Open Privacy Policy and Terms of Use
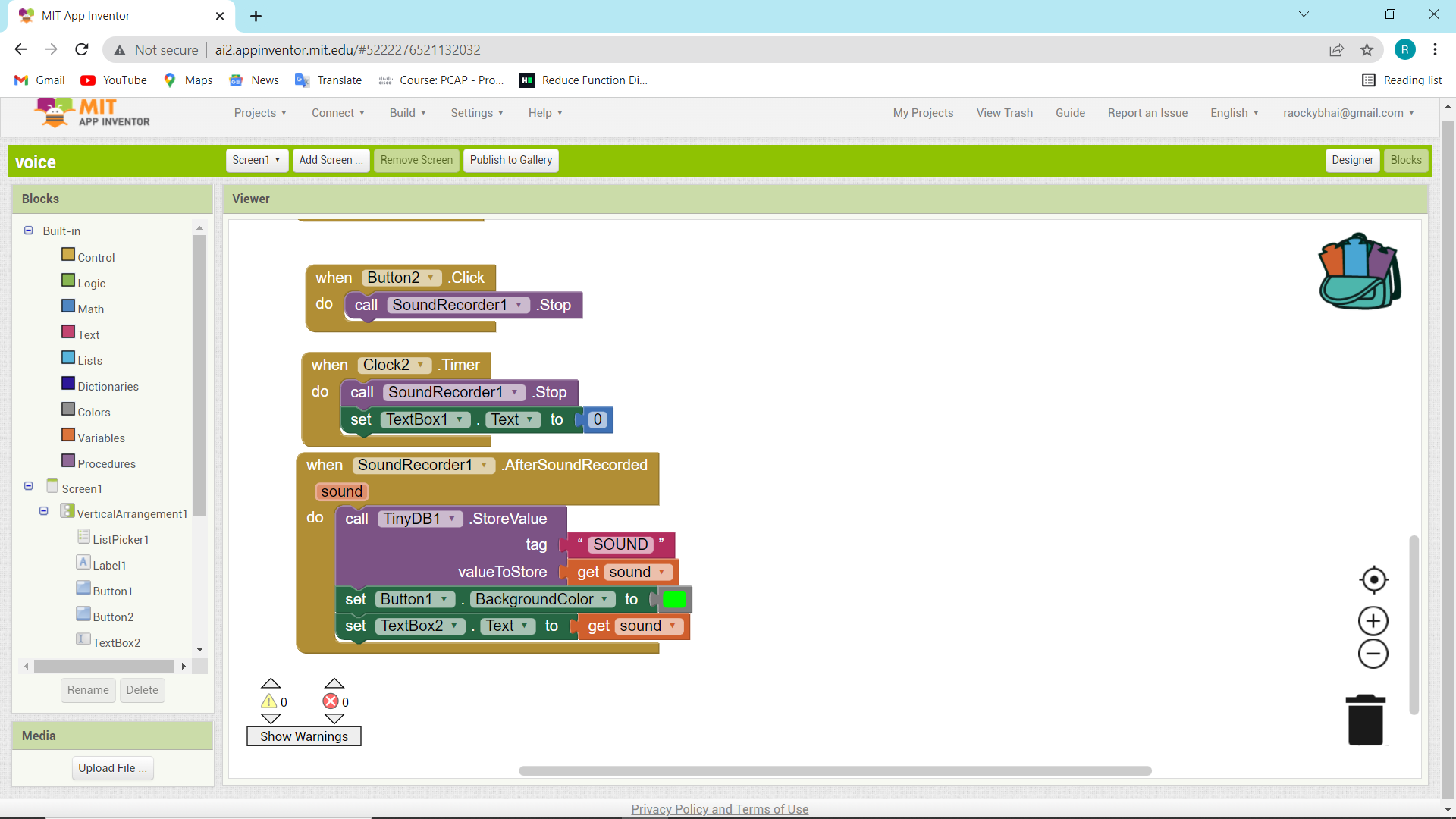Screen dimensions: 1456x819 click(x=720, y=809)
